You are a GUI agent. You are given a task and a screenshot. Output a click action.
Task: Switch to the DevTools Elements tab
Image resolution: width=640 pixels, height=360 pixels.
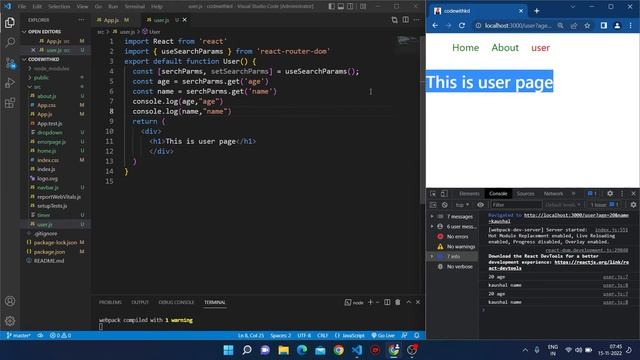pyautogui.click(x=469, y=194)
